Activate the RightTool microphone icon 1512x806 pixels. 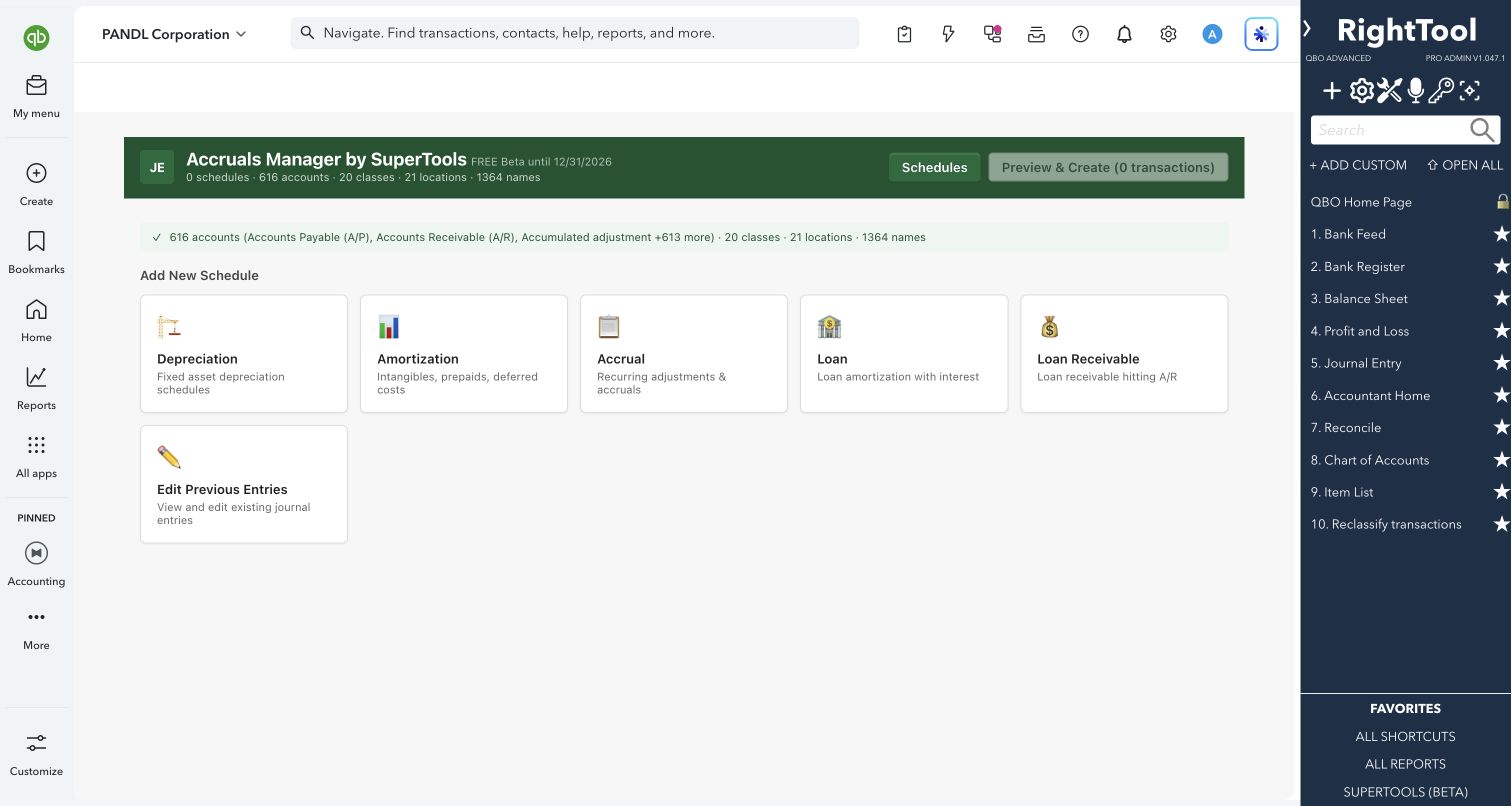[x=1415, y=92]
